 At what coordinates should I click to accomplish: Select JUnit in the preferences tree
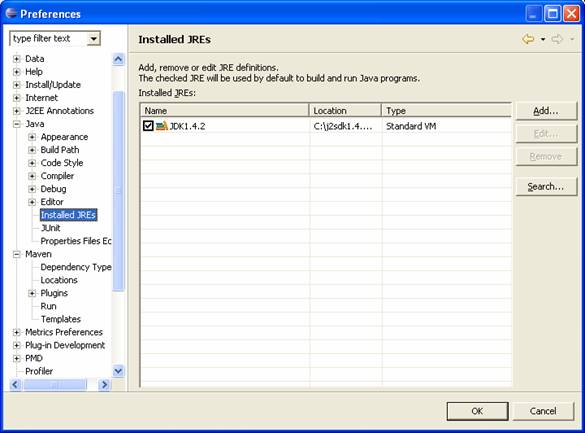[x=50, y=228]
